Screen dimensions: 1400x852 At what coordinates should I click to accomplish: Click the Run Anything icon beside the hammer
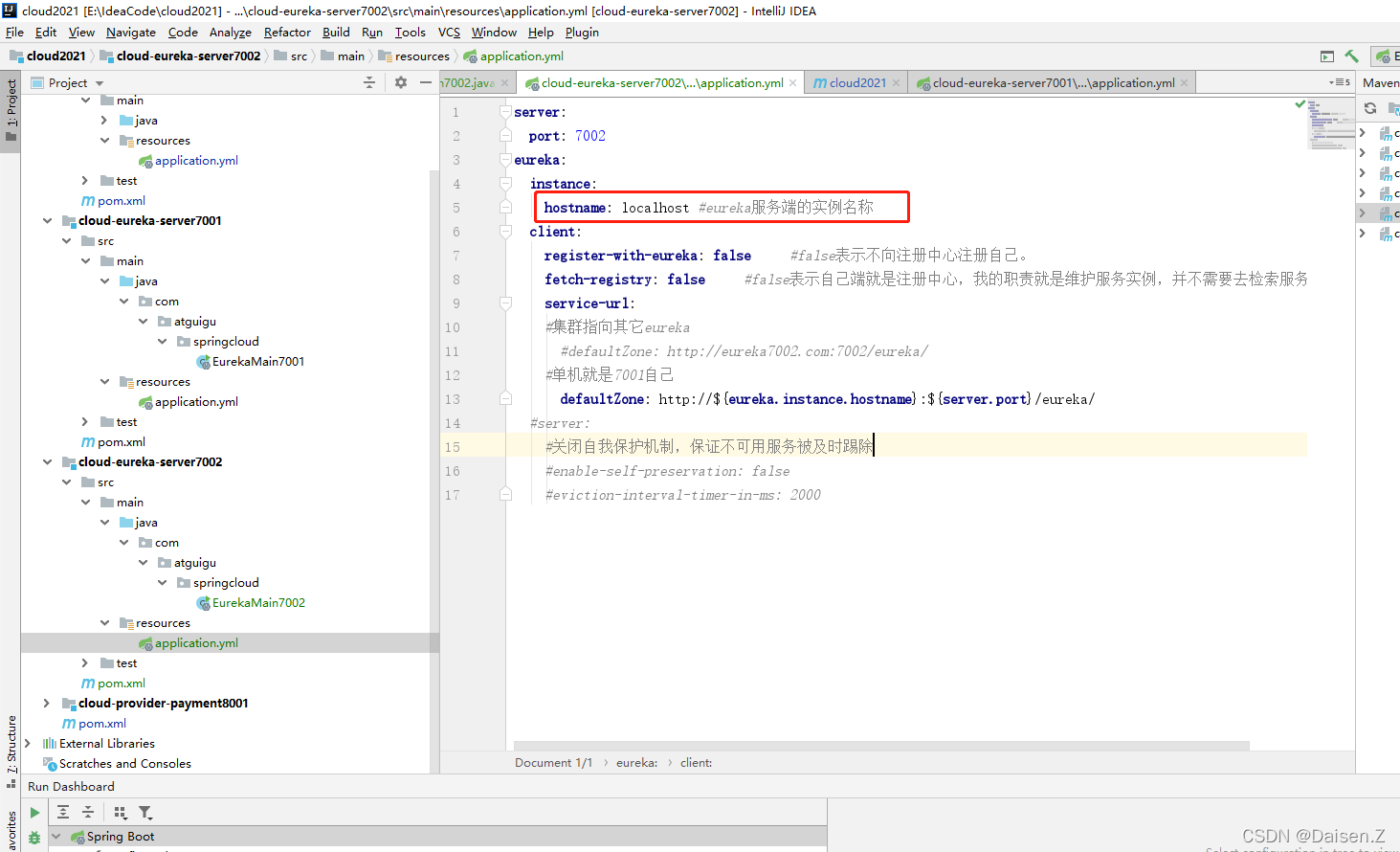point(1326,56)
